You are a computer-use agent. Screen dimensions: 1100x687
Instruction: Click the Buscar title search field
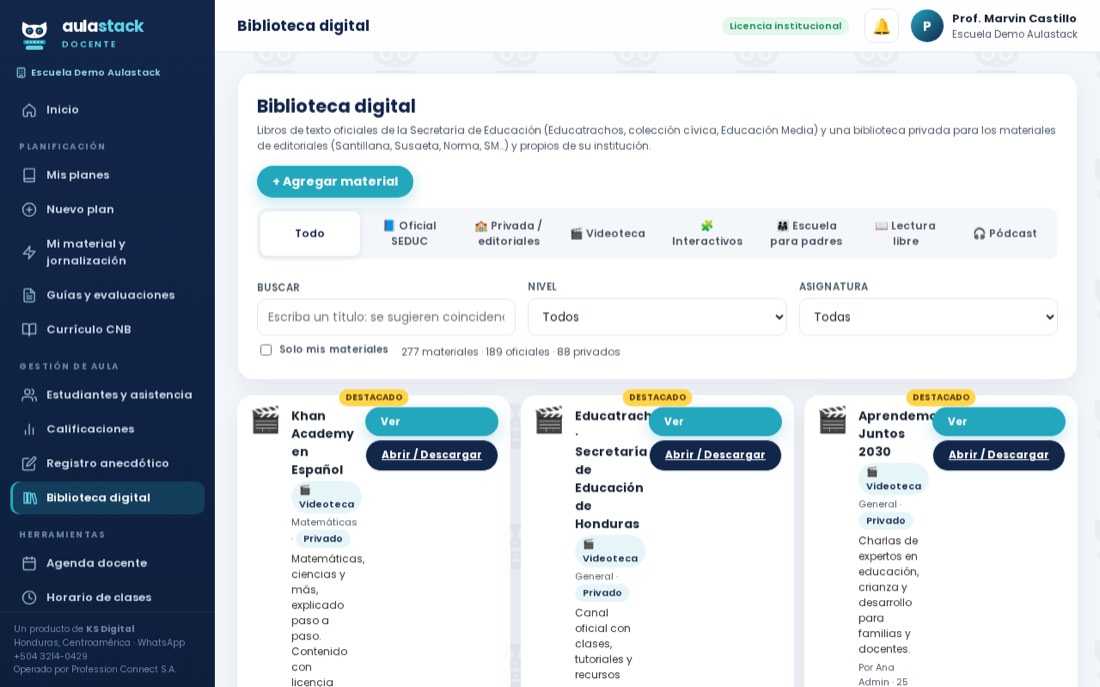[386, 317]
